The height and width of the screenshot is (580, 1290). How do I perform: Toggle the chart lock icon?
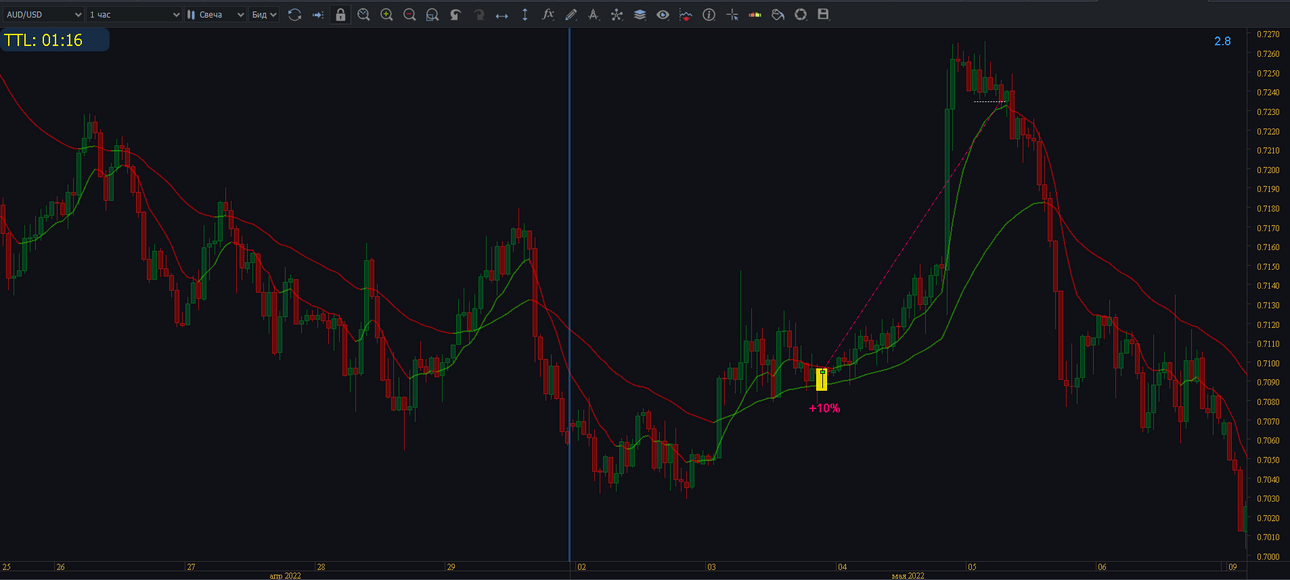pyautogui.click(x=341, y=15)
